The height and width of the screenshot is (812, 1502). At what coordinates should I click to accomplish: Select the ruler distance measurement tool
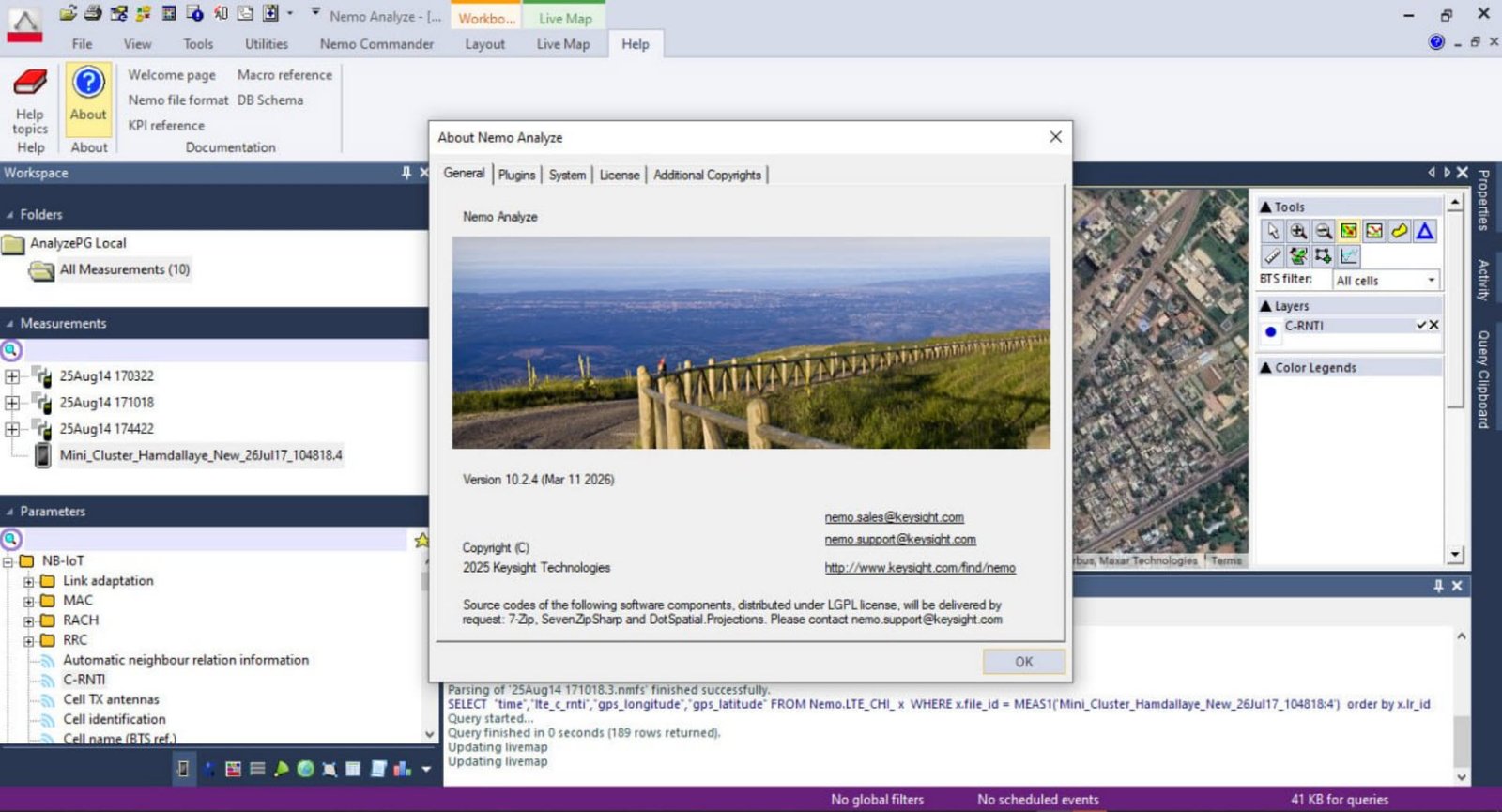click(x=1272, y=255)
